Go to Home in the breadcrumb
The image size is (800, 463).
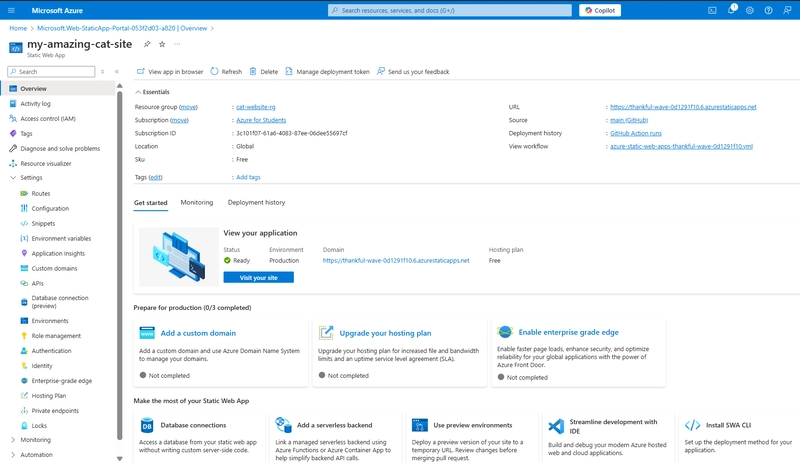pyautogui.click(x=18, y=29)
